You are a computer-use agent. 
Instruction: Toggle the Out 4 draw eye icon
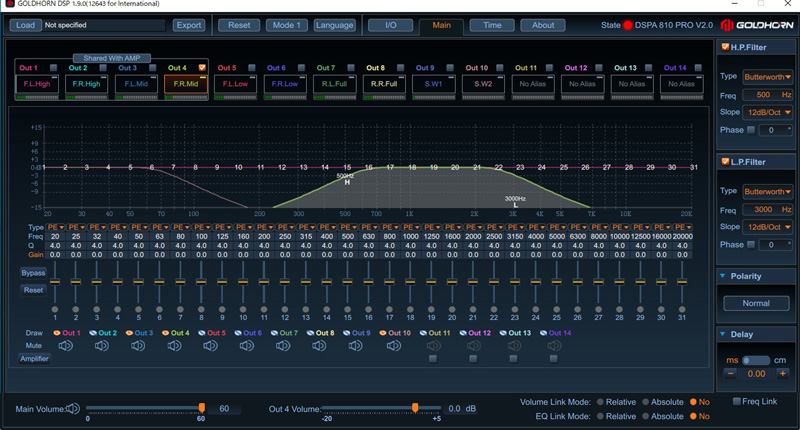point(165,333)
